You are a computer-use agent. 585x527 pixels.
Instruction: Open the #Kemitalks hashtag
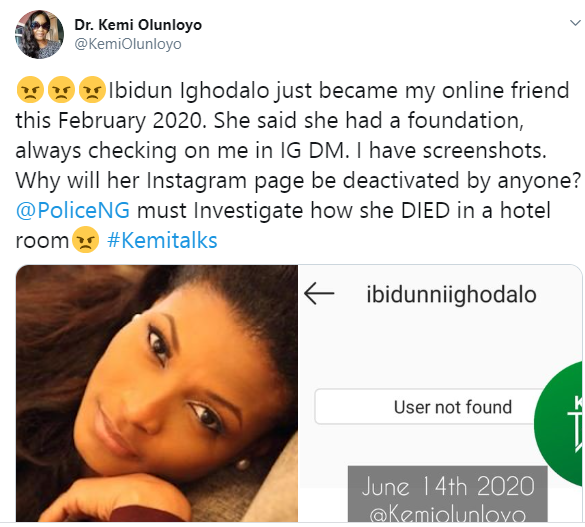pos(162,241)
